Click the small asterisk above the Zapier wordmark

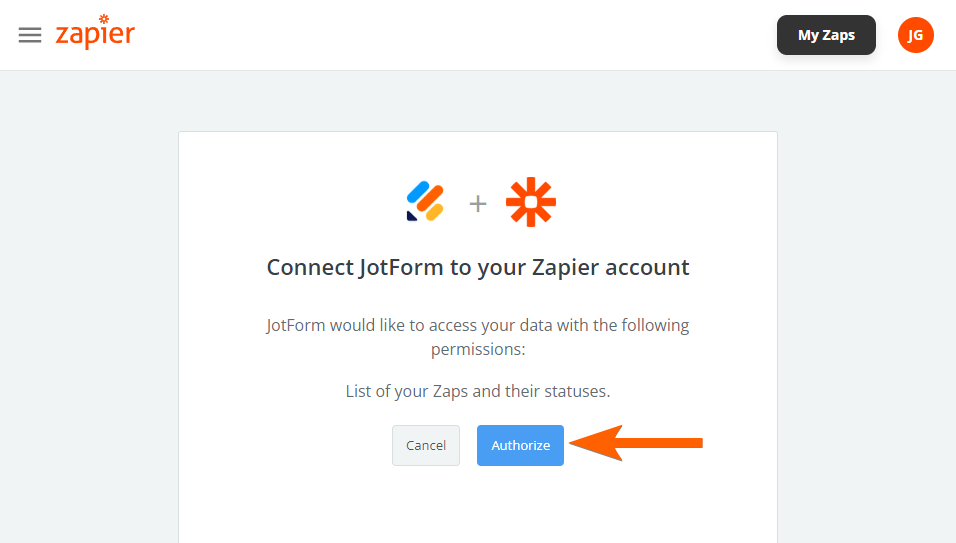[x=103, y=19]
